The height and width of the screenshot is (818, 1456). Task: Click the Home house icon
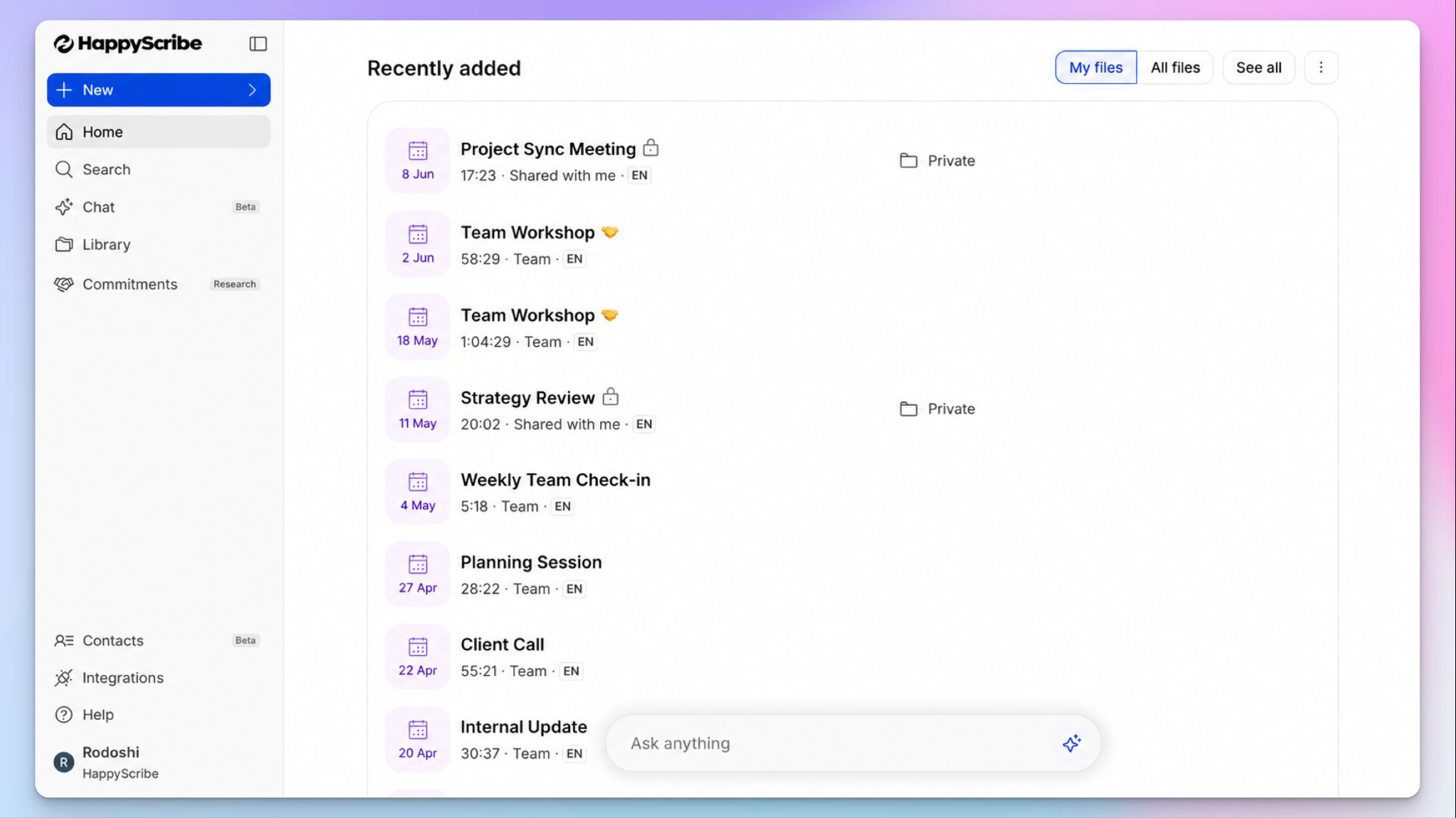[64, 132]
